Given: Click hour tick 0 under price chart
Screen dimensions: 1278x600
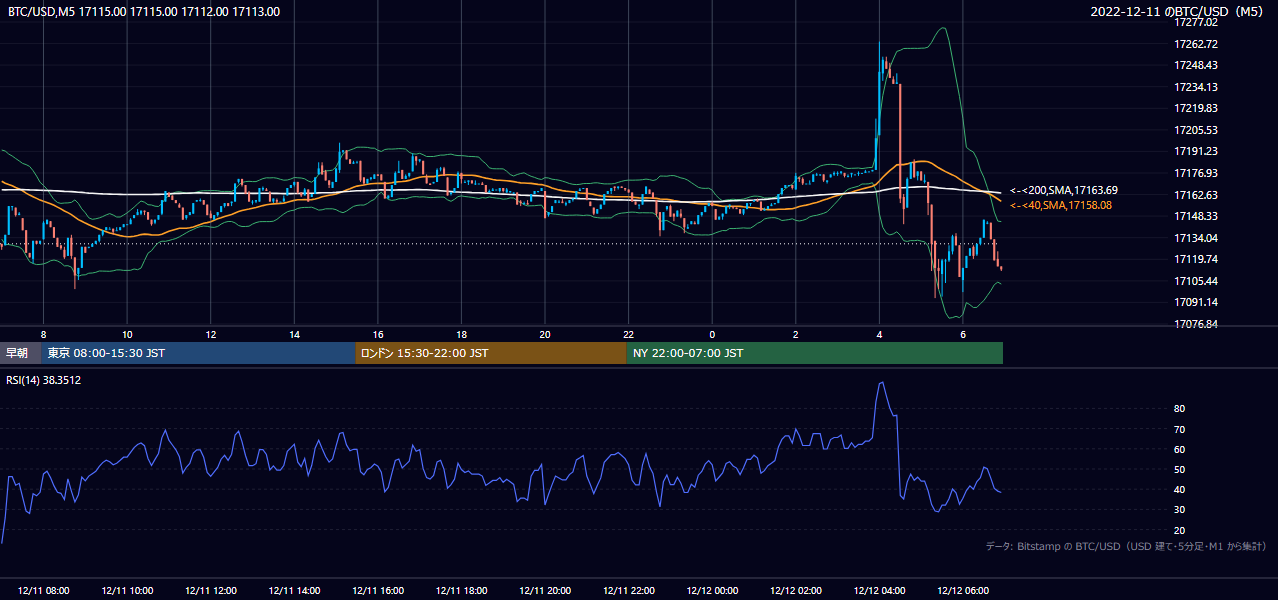Looking at the screenshot, I should [712, 334].
